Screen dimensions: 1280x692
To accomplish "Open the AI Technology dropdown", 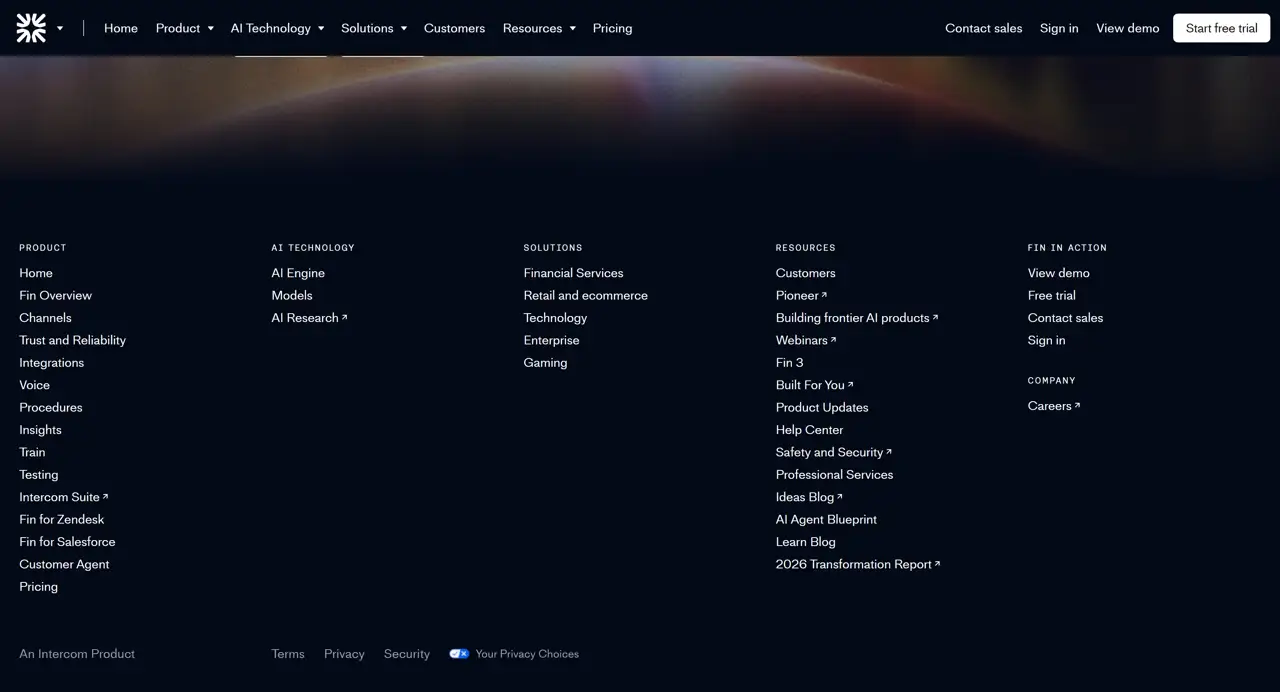I will pos(277,28).
